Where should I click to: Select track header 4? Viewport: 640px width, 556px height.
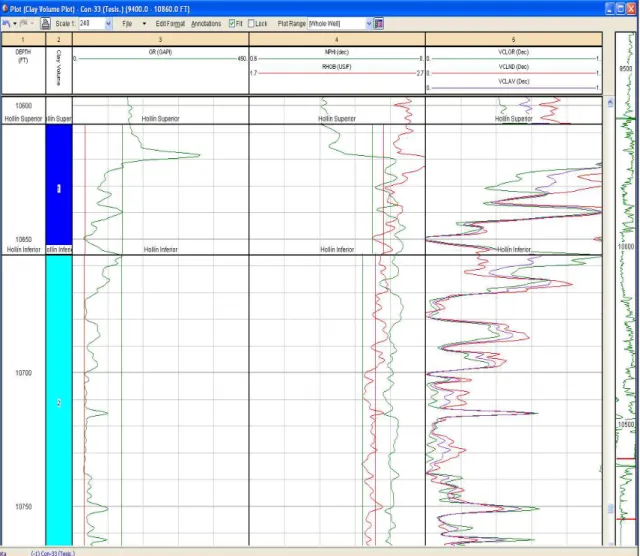[x=337, y=40]
